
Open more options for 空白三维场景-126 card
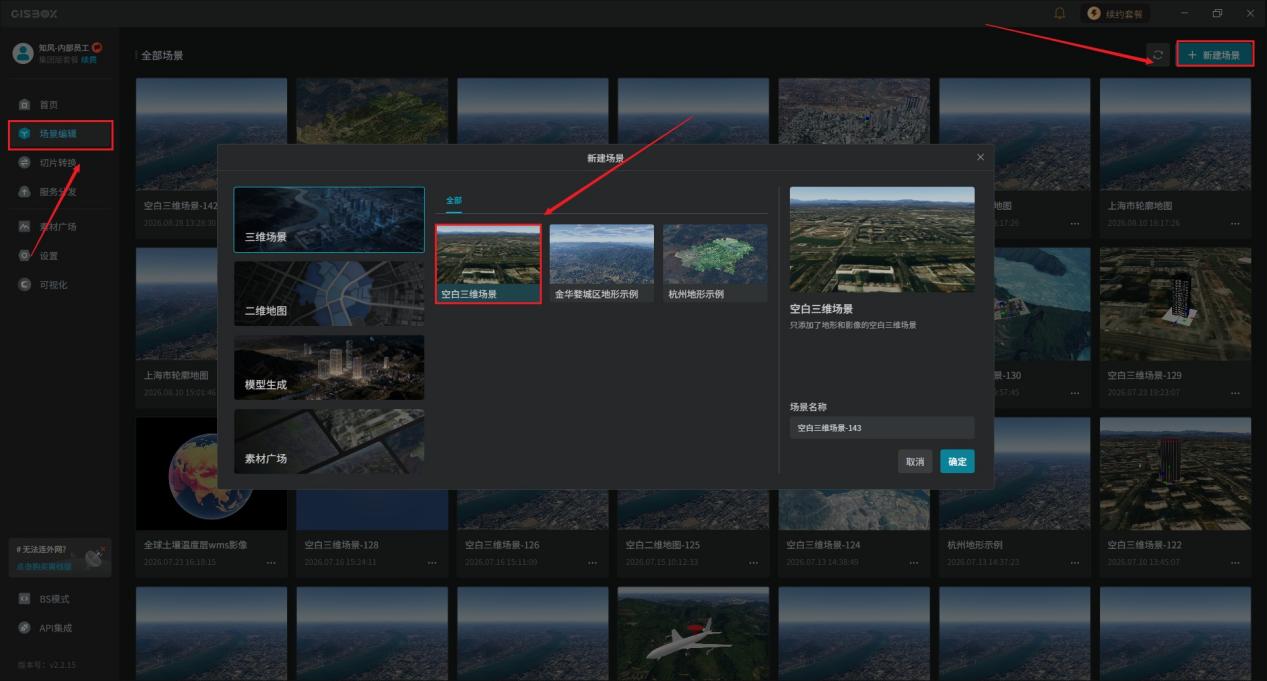click(592, 563)
